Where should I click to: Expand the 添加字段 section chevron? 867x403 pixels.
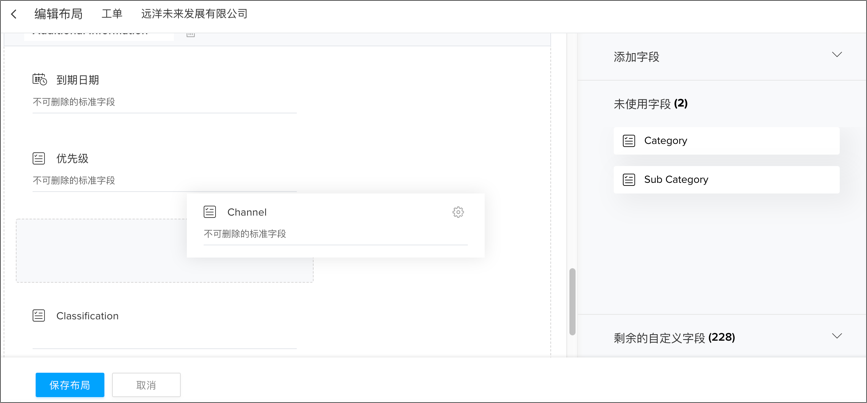837,56
